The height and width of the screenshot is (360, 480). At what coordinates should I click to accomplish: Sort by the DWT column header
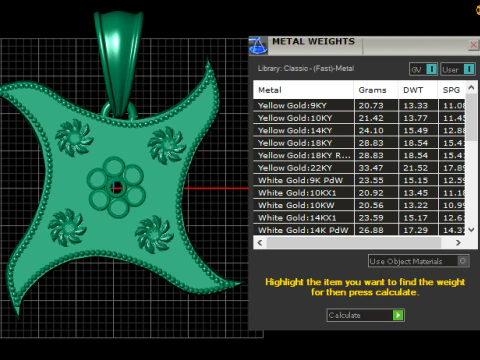(418, 90)
